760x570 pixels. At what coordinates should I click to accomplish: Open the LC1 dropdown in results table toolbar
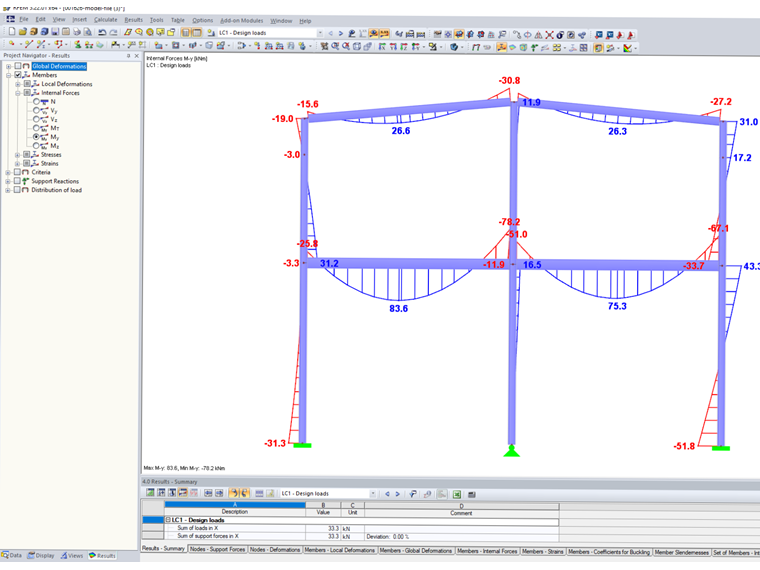click(373, 494)
